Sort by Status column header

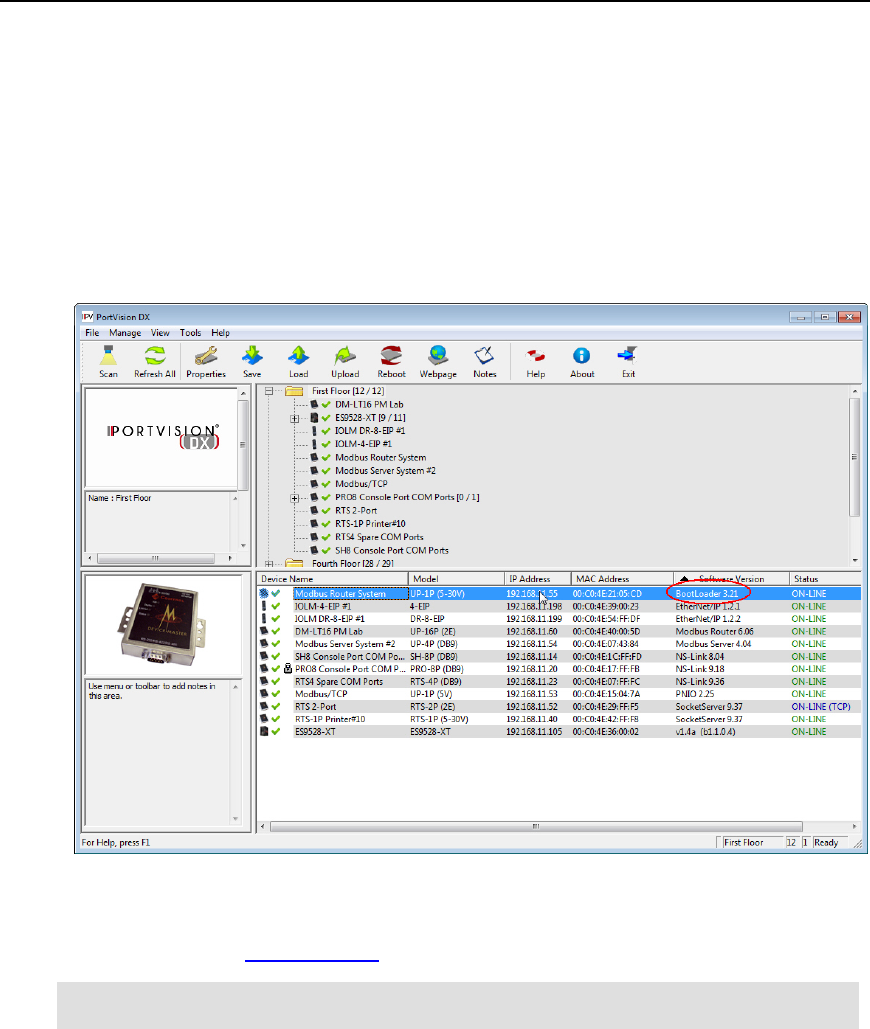[825, 579]
